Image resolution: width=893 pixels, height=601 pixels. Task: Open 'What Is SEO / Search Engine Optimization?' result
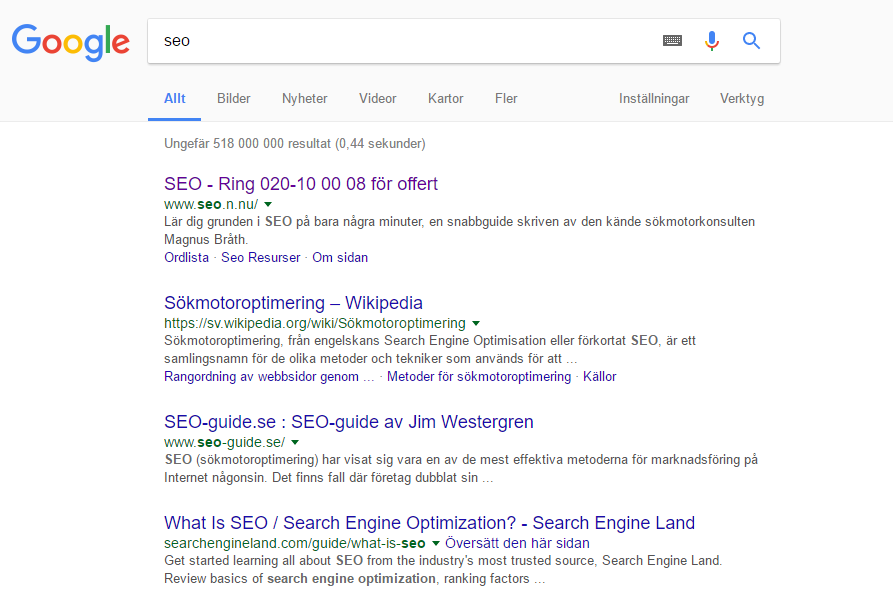pyautogui.click(x=429, y=523)
